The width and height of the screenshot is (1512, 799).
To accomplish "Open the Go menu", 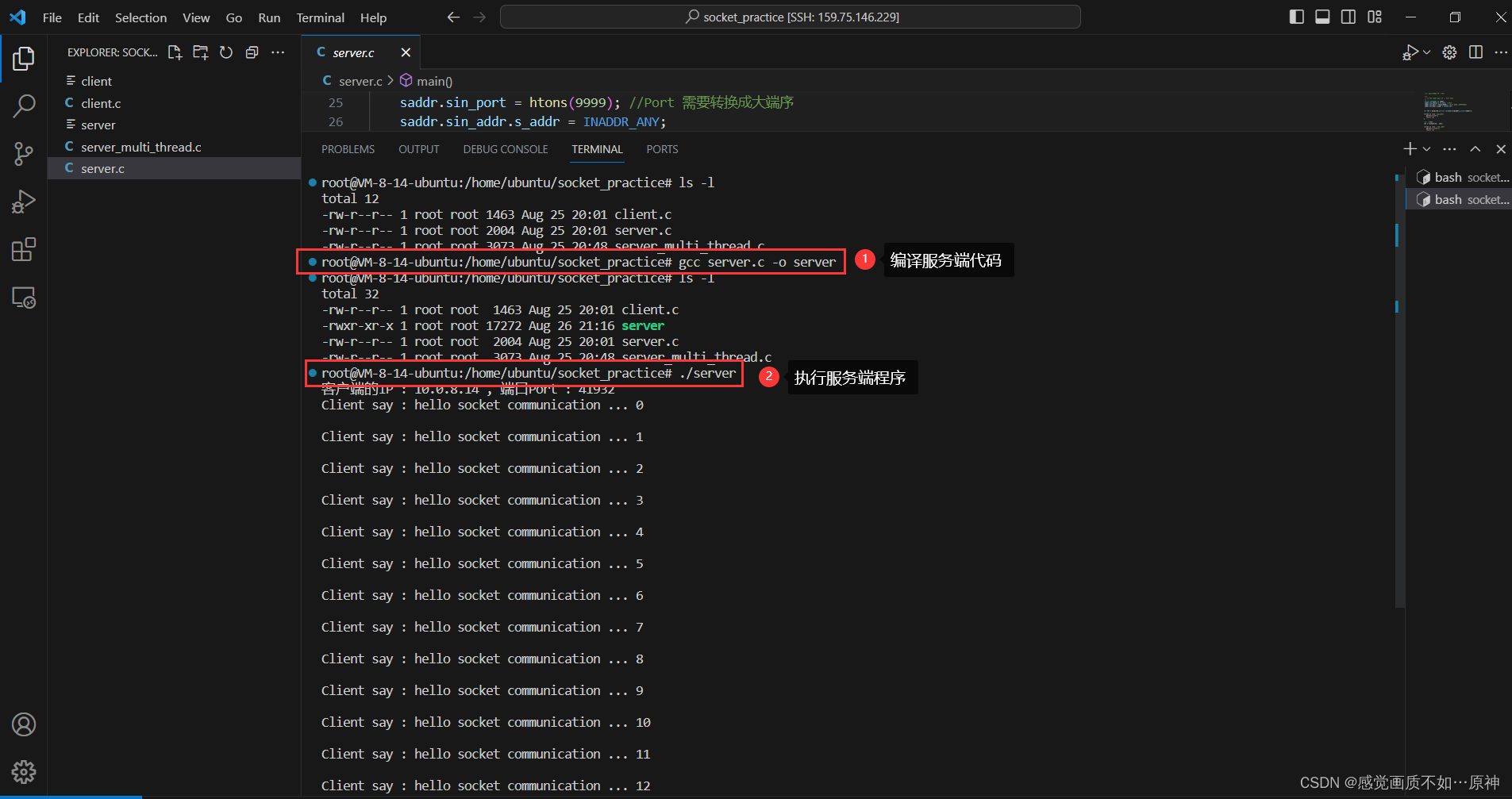I will [234, 17].
